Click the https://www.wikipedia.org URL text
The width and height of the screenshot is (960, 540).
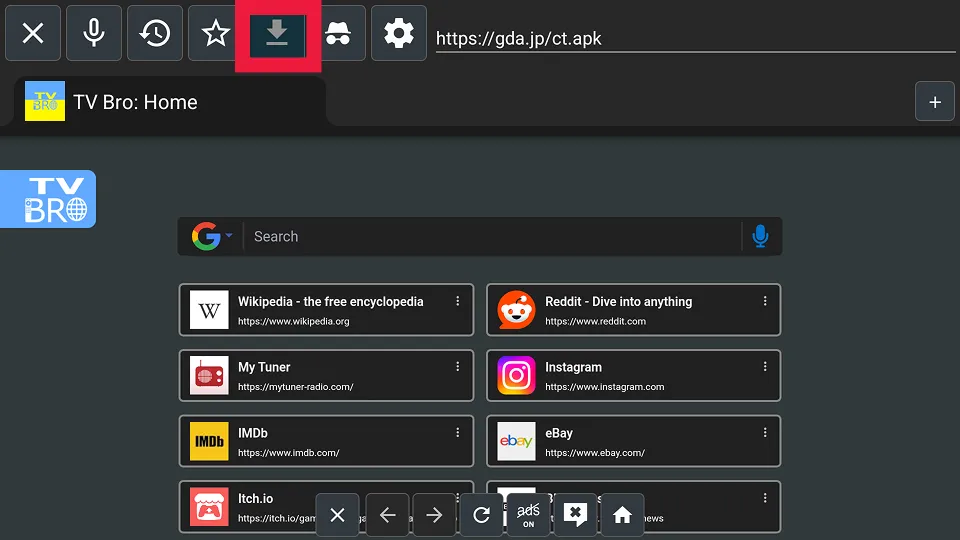pyautogui.click(x=294, y=321)
